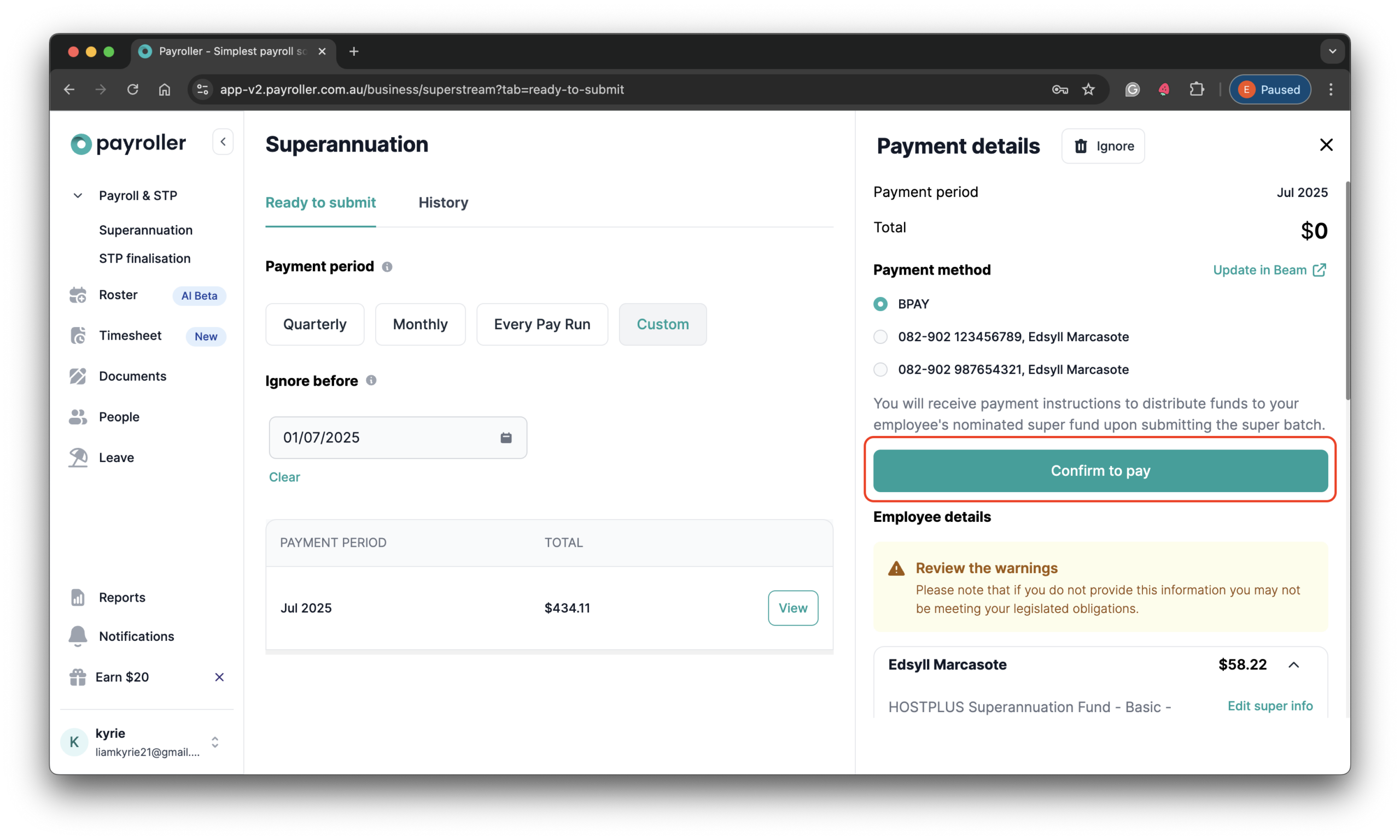Reload the page in the browser
Image resolution: width=1400 pixels, height=840 pixels.
pyautogui.click(x=132, y=90)
